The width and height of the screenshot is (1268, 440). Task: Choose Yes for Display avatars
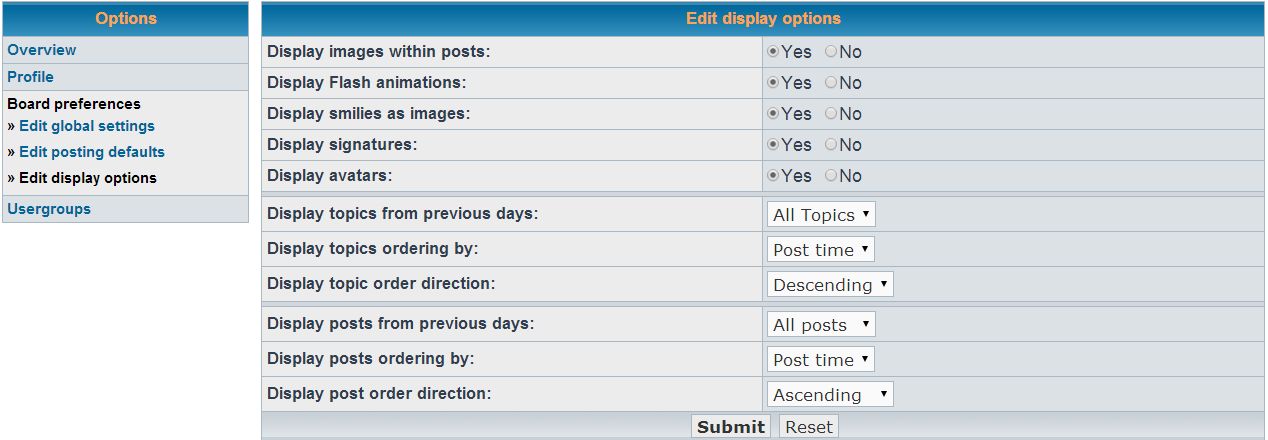(x=773, y=176)
